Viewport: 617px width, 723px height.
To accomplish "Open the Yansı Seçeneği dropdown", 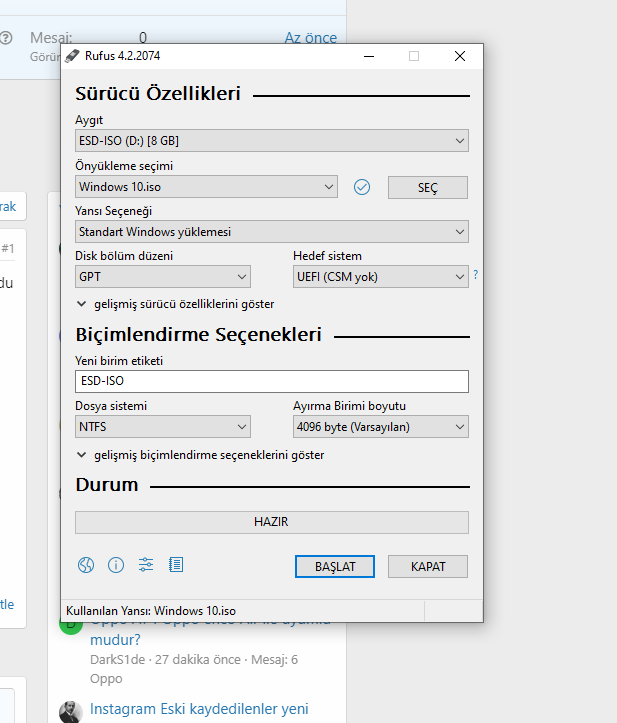I will pos(272,231).
